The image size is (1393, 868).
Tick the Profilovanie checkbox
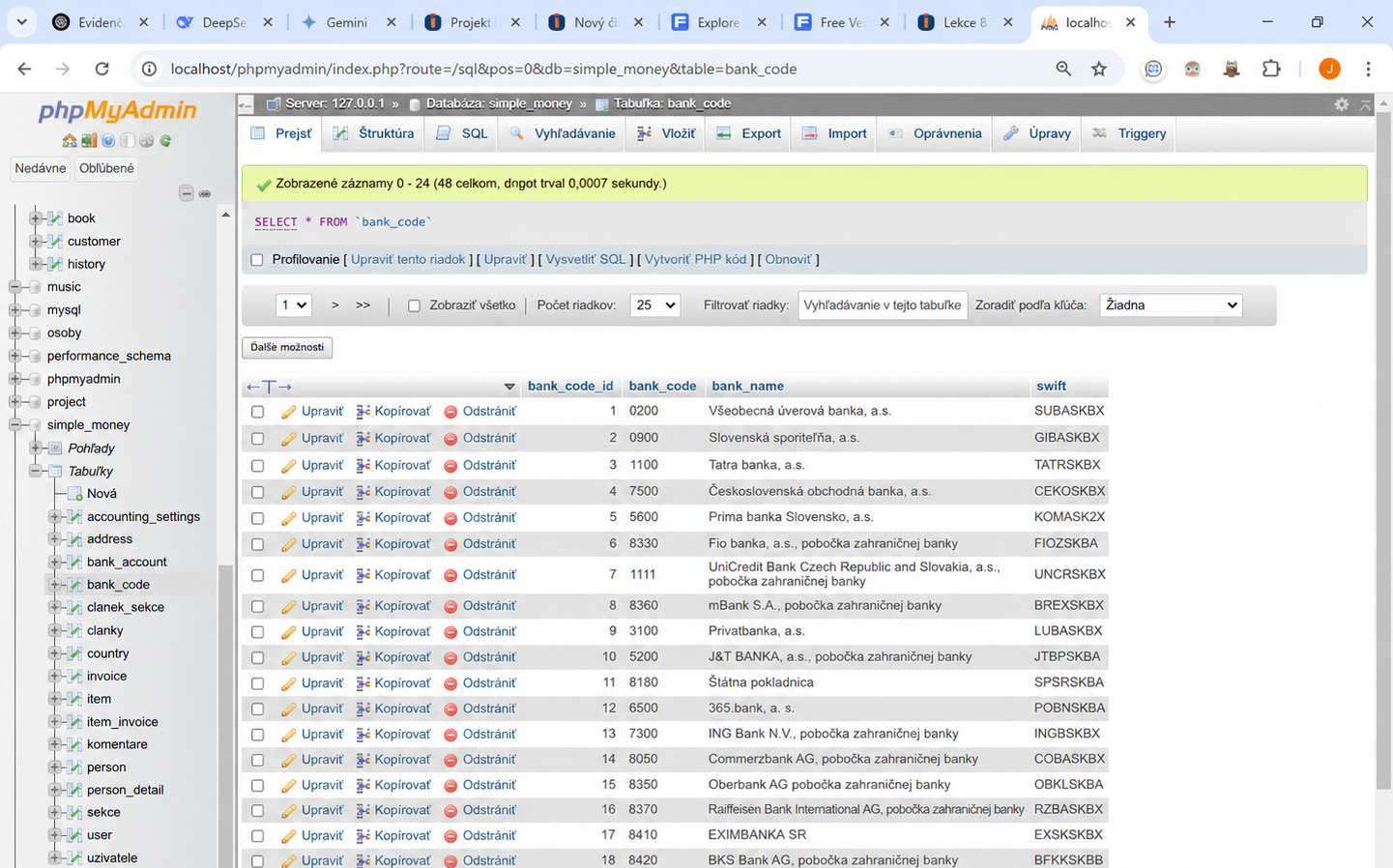(257, 260)
